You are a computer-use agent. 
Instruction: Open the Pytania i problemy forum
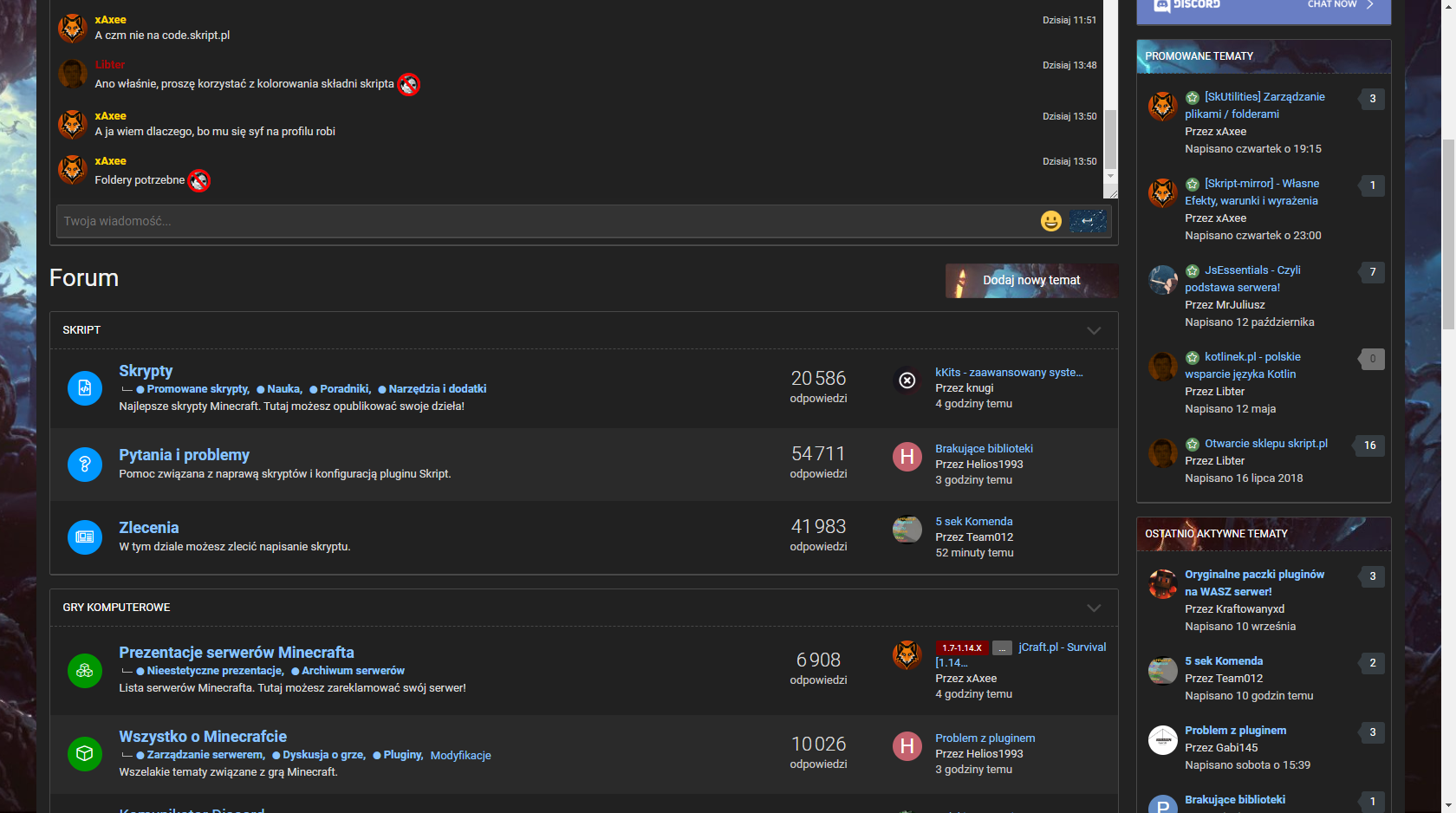pos(184,455)
